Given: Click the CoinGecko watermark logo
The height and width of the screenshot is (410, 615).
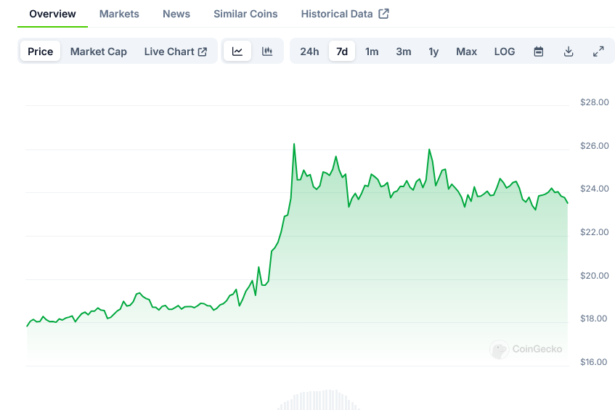Looking at the screenshot, I should click(x=526, y=349).
